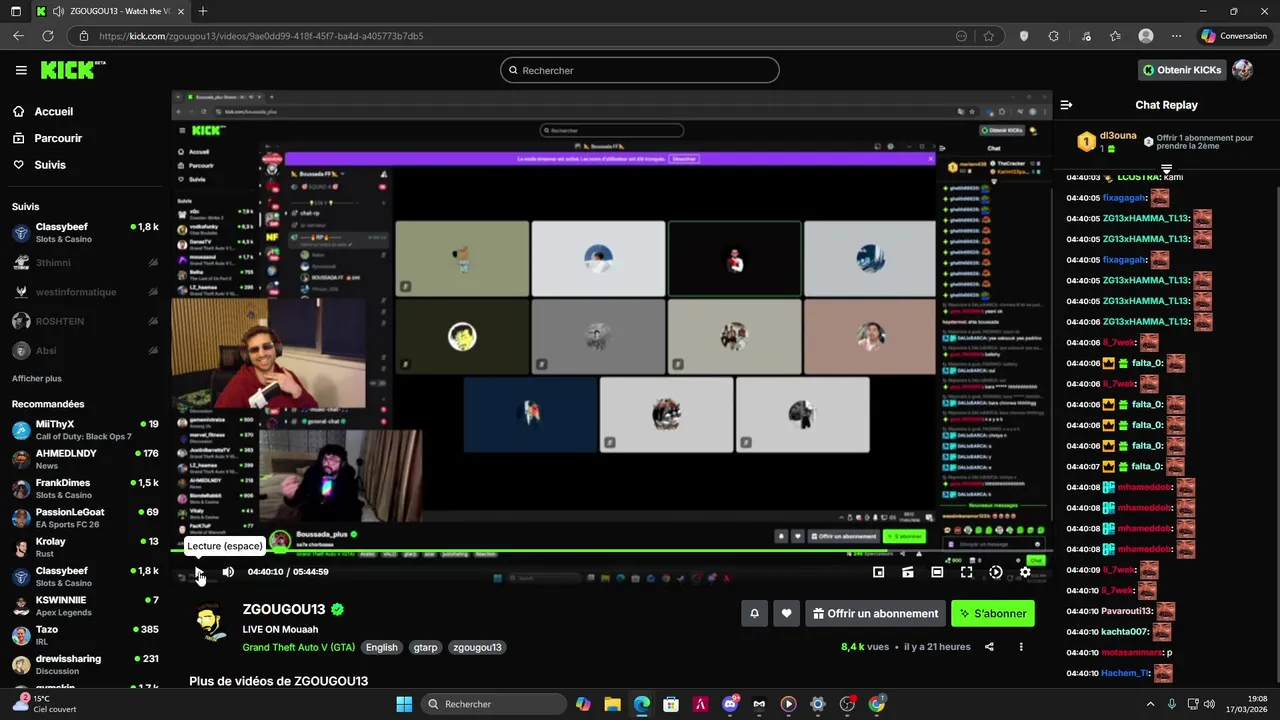Open the westinformatique followed channel

click(85, 292)
